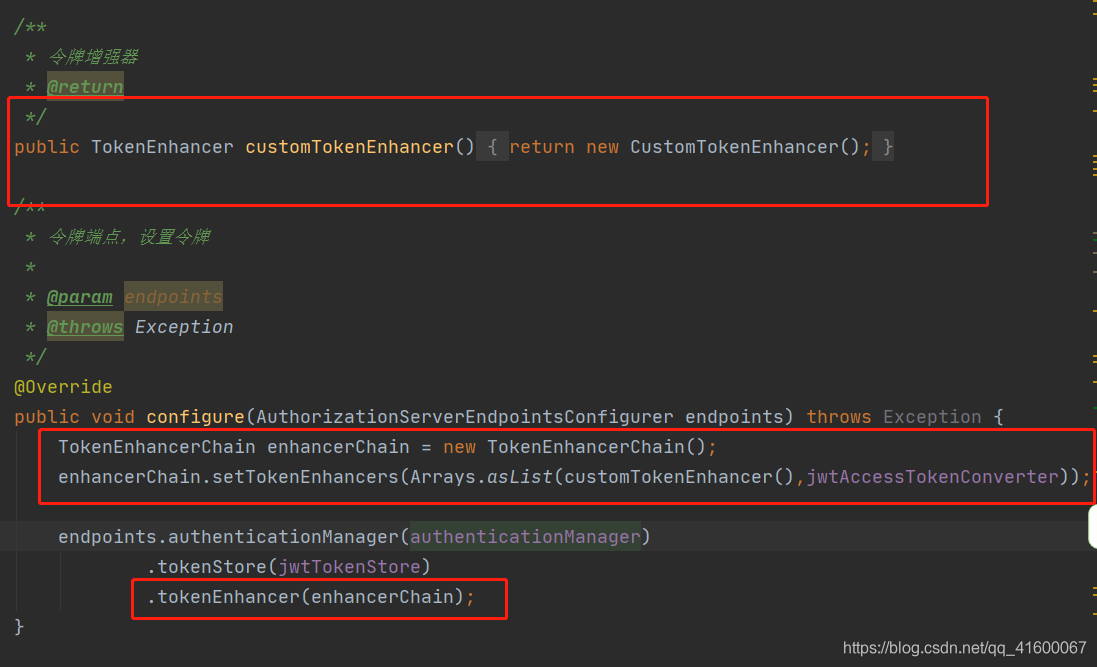The height and width of the screenshot is (667, 1097).
Task: Click the italic Exception in the Javadoc
Action: 184,327
